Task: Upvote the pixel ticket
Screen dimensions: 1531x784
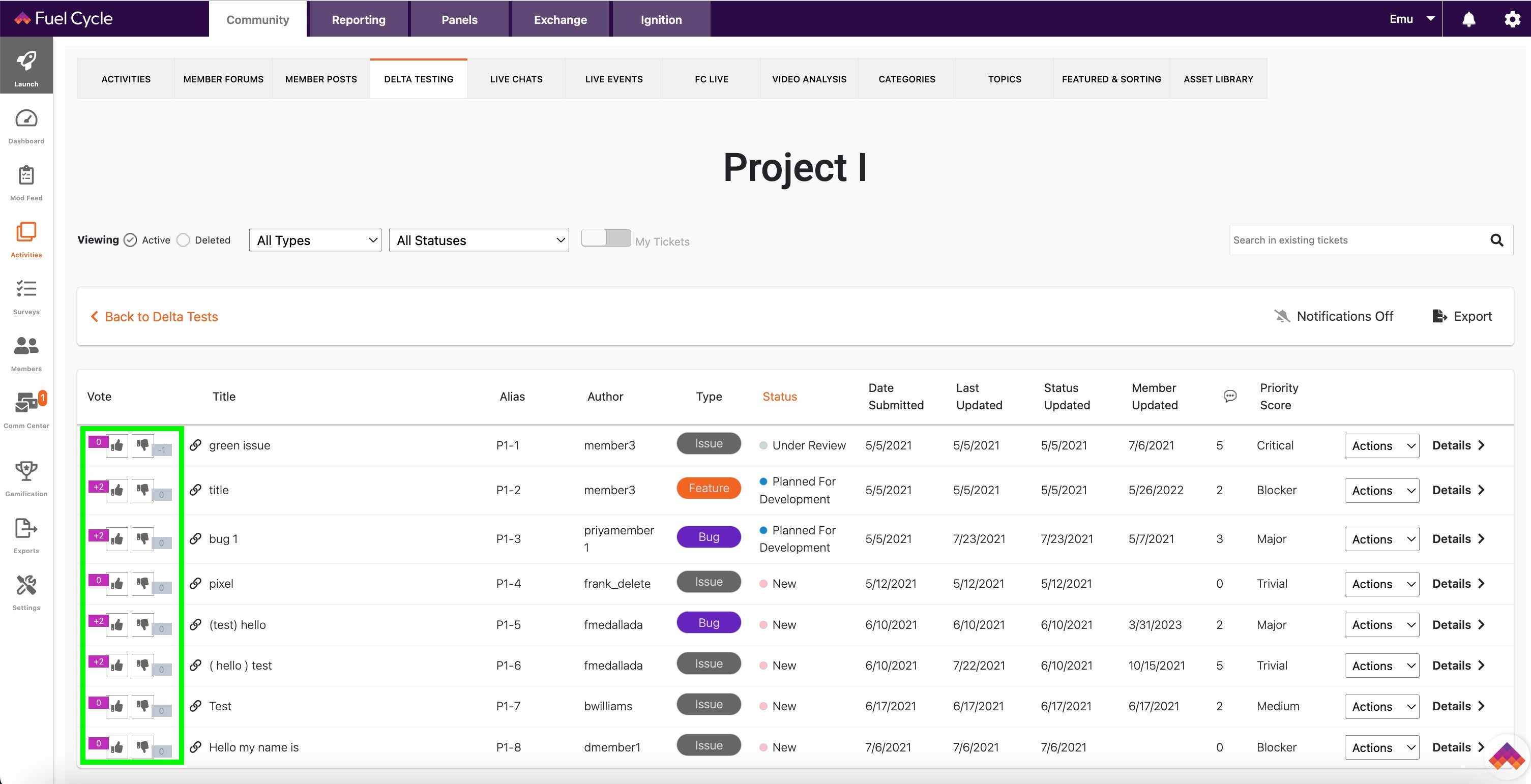Action: (116, 583)
